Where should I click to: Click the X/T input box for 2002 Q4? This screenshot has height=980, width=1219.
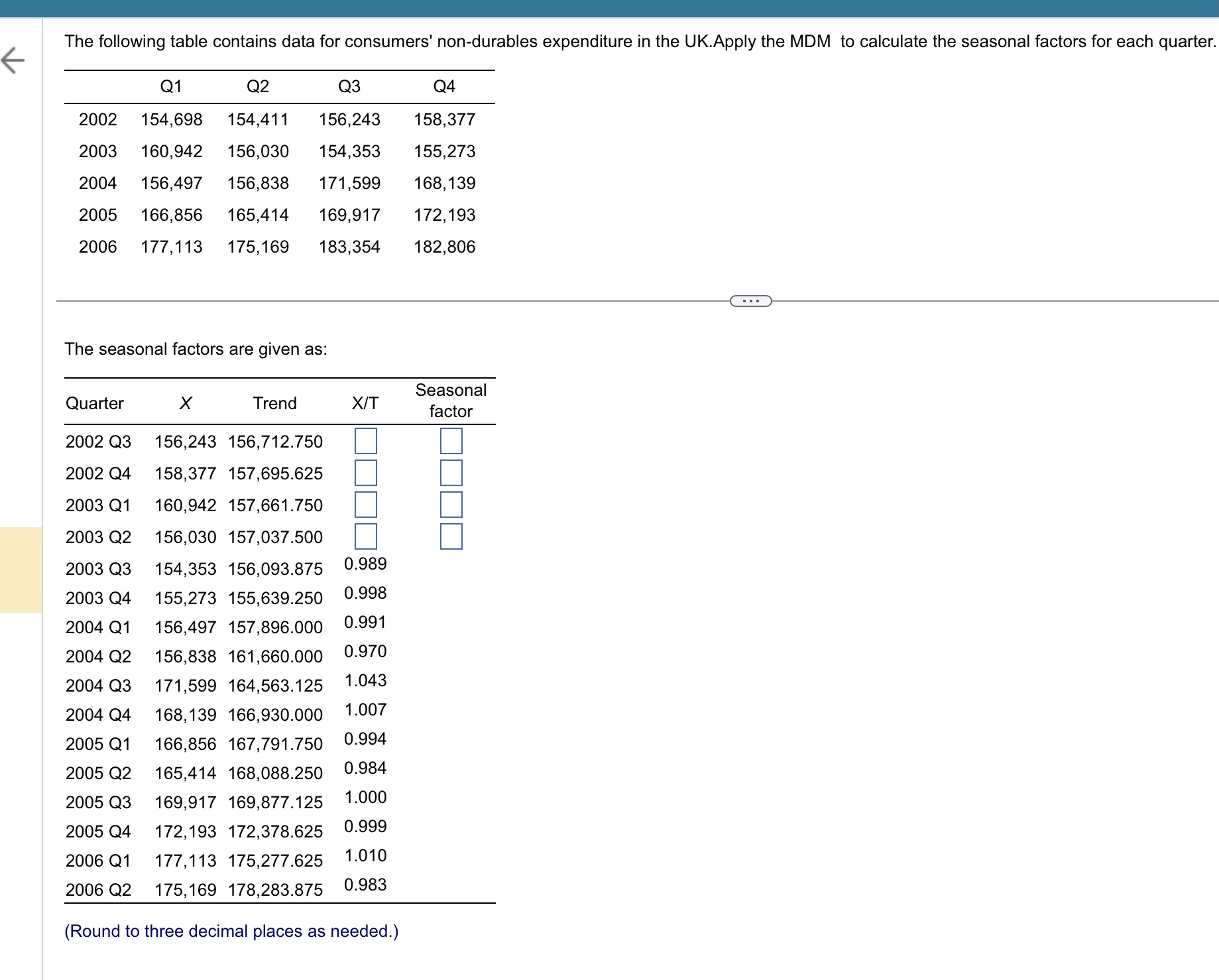click(x=367, y=473)
